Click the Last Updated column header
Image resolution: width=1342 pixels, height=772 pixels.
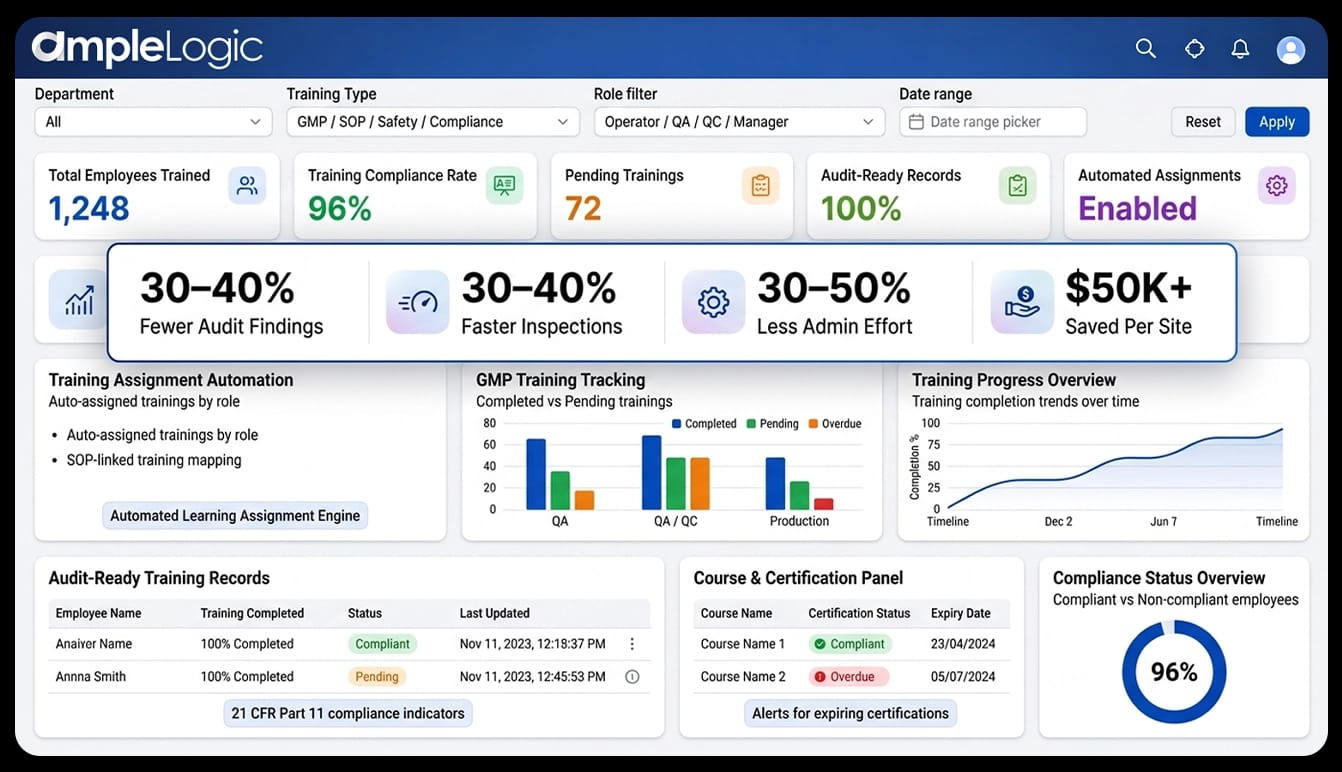click(495, 613)
